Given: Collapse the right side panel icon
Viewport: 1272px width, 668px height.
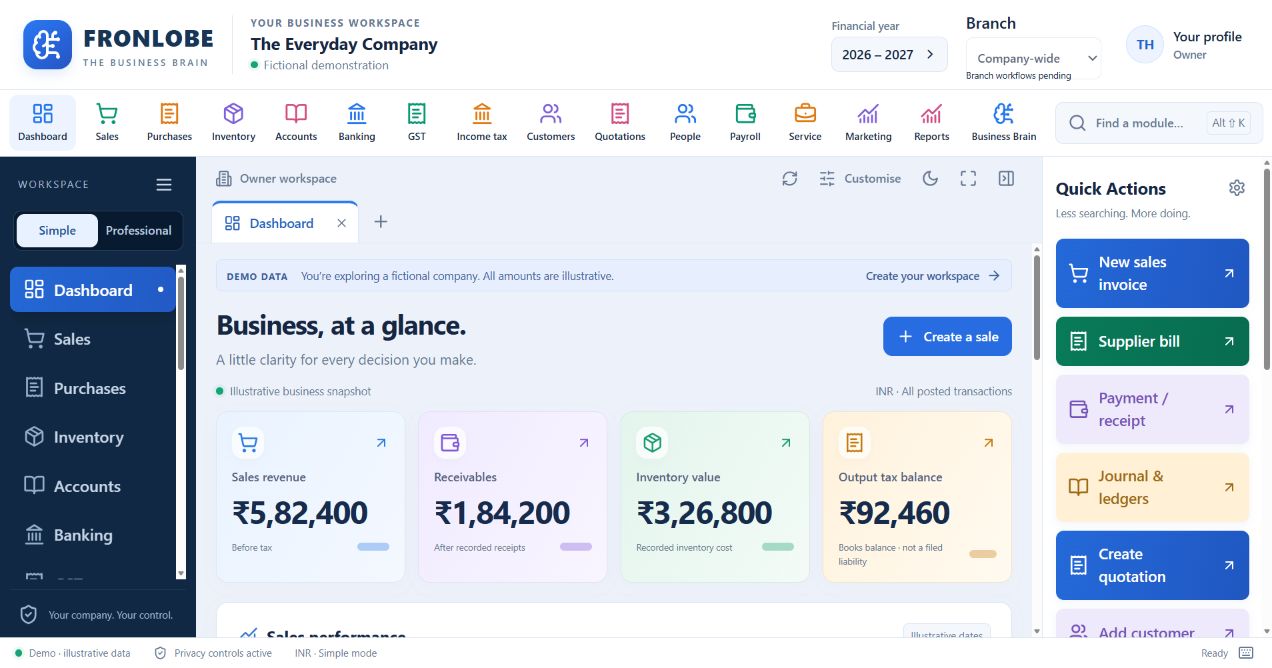Looking at the screenshot, I should (1006, 178).
